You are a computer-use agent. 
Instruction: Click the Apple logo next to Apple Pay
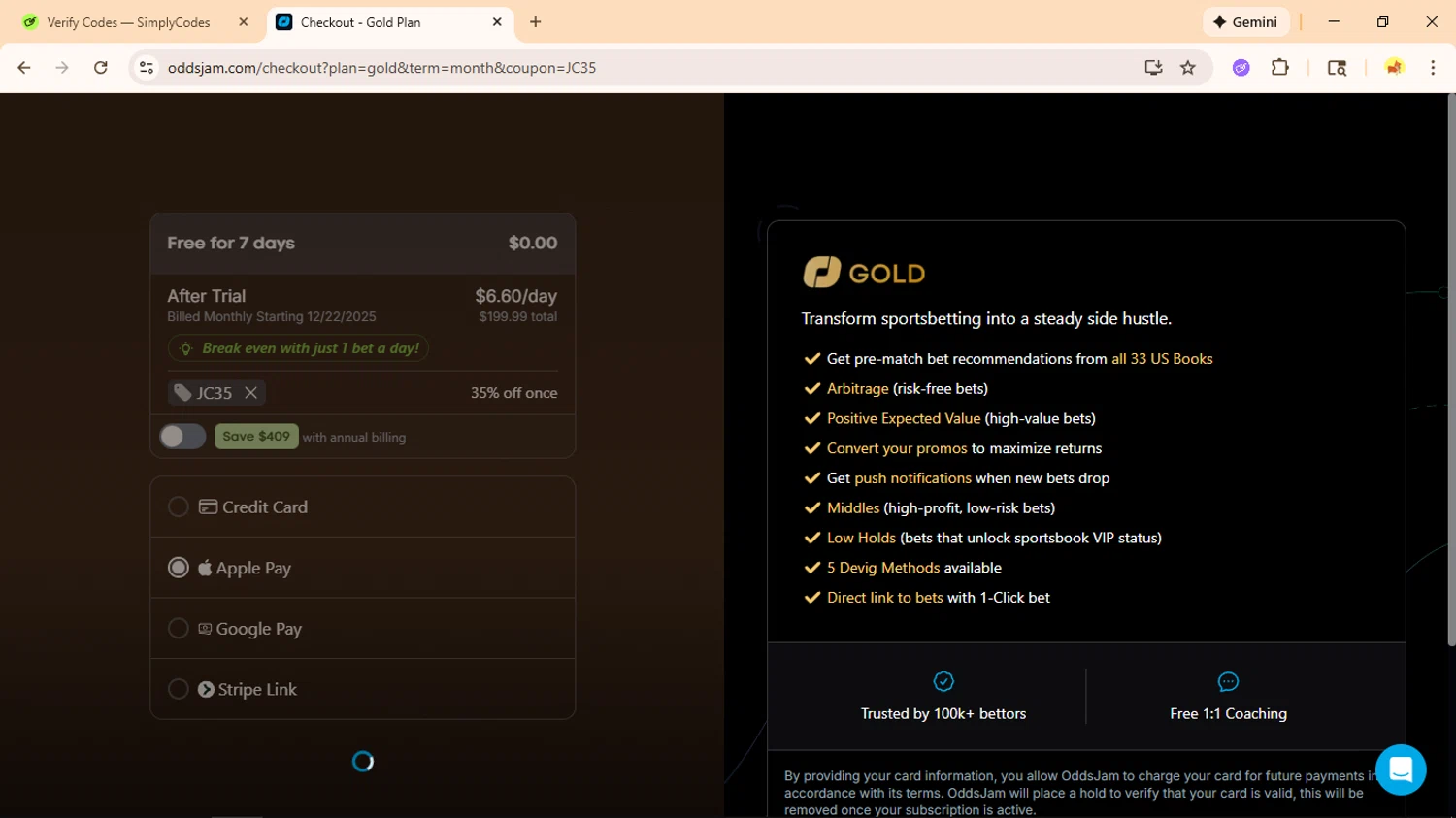[205, 568]
